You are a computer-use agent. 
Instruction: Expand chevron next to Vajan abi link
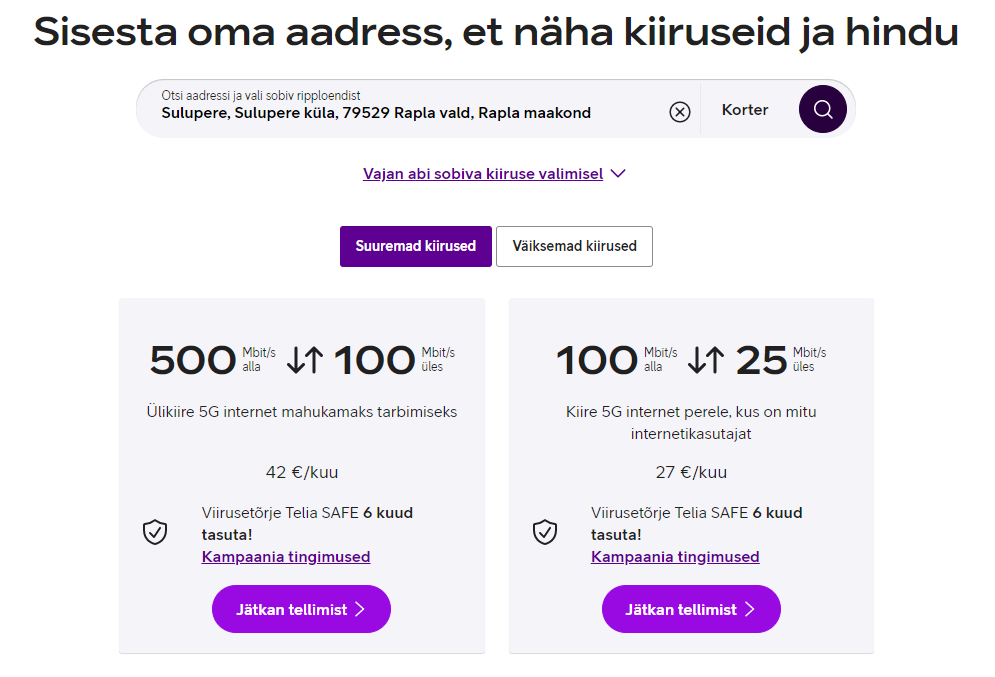point(618,173)
